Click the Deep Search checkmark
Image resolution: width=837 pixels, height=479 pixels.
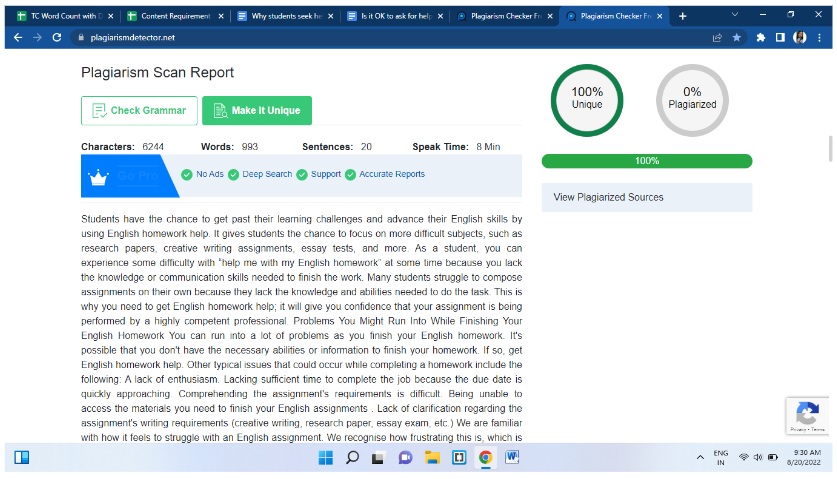point(233,175)
